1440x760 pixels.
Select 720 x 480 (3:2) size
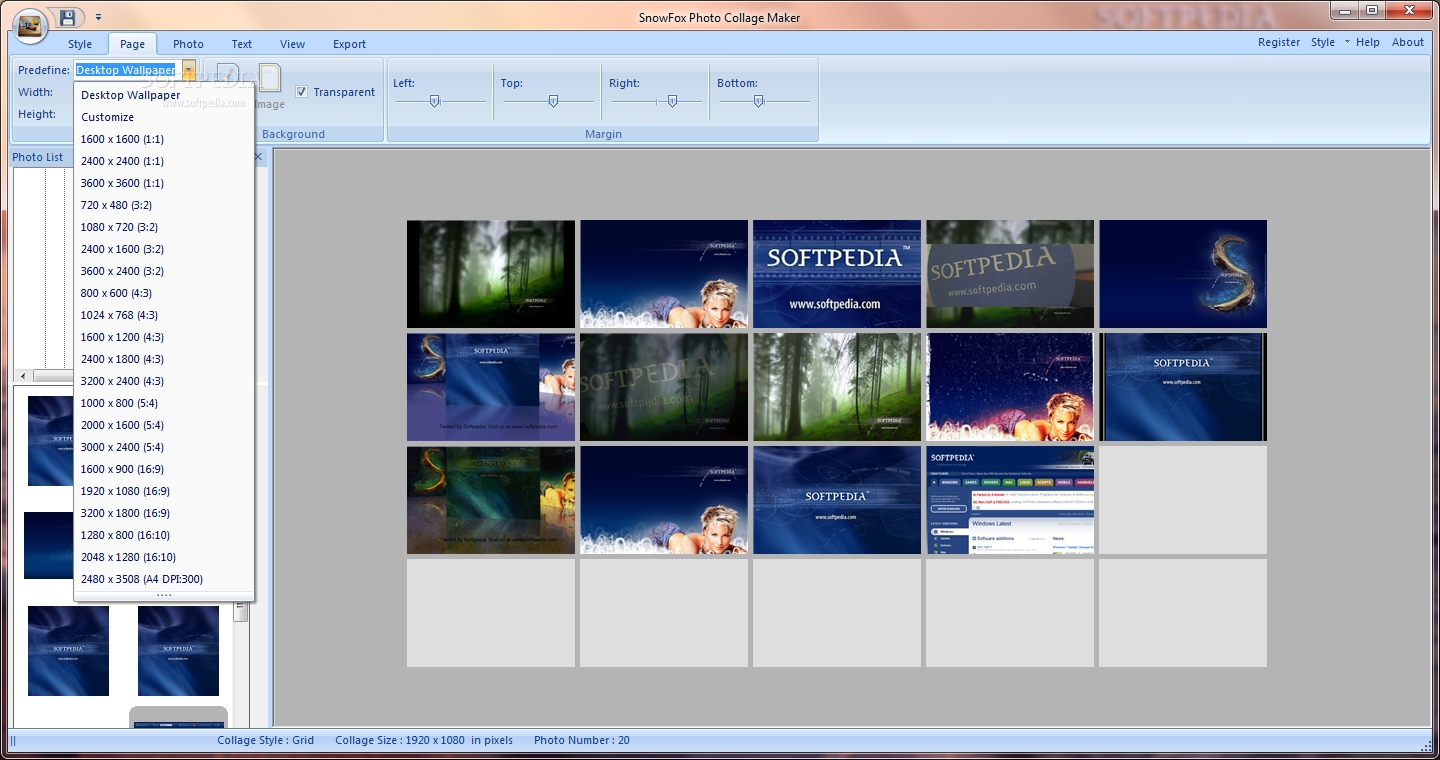pos(164,205)
